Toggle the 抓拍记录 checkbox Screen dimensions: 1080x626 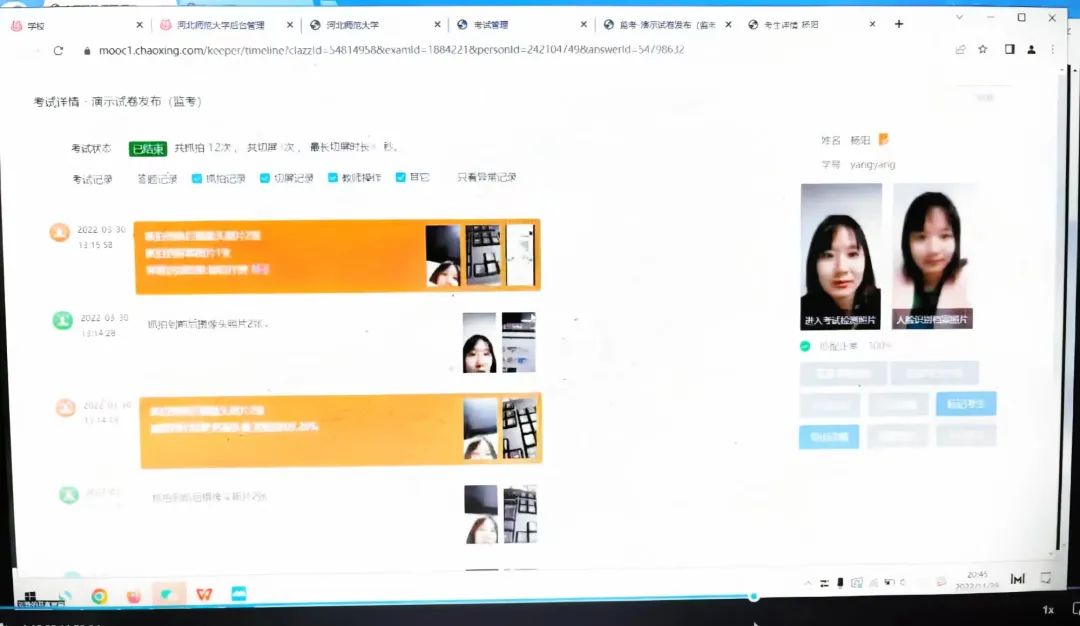(x=197, y=179)
